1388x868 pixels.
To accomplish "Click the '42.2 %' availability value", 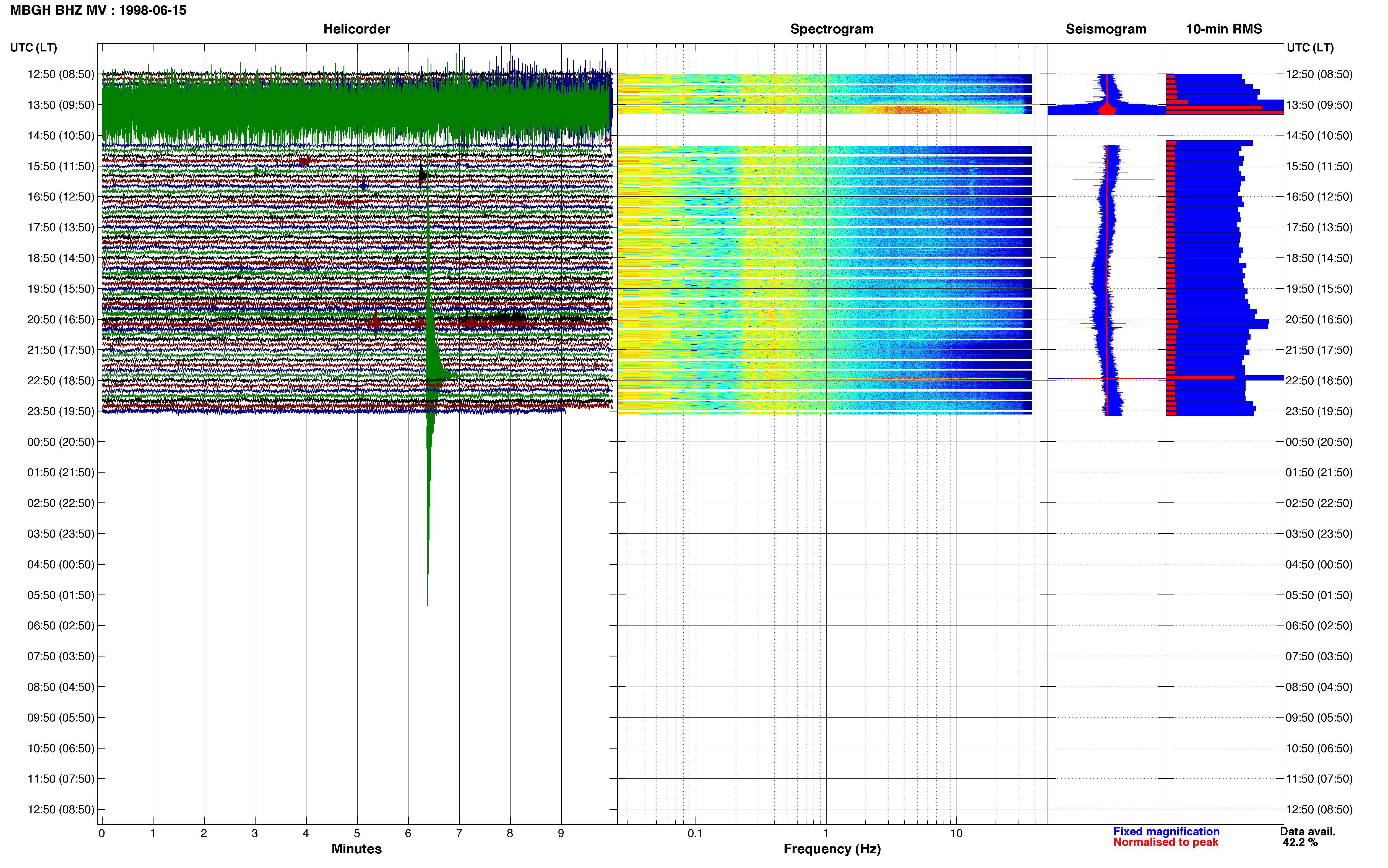I will [1300, 842].
